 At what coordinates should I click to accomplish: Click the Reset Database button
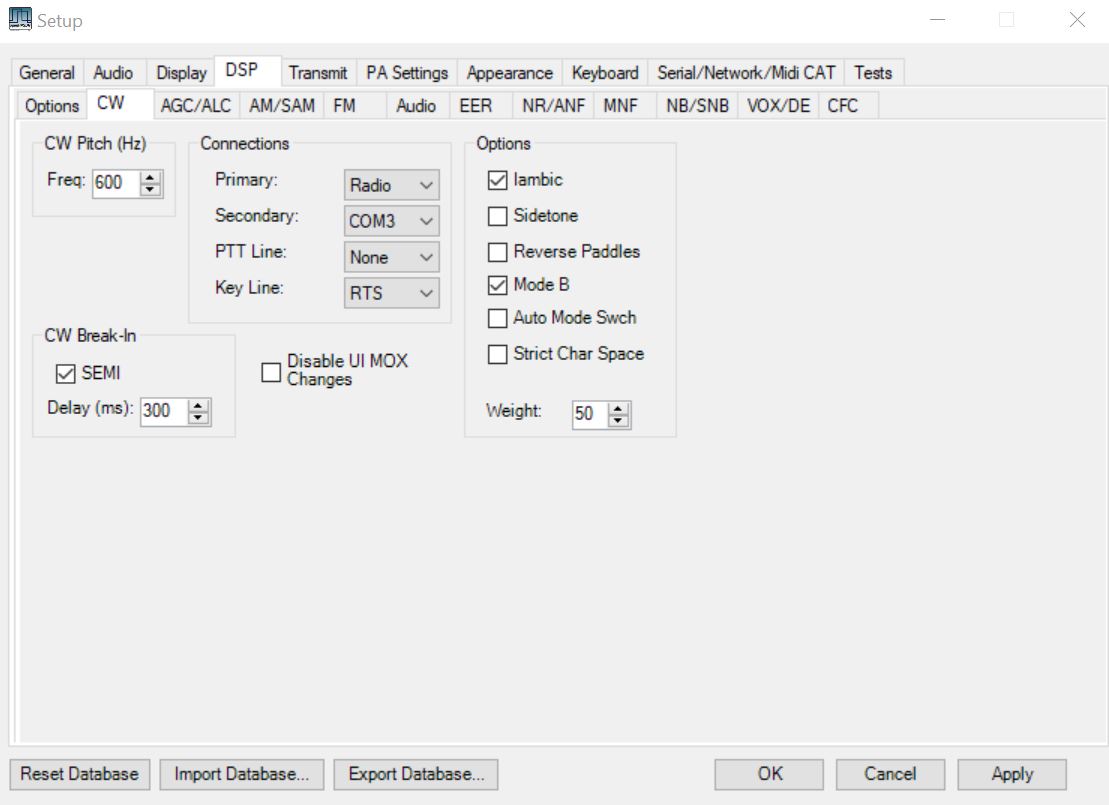pos(80,775)
